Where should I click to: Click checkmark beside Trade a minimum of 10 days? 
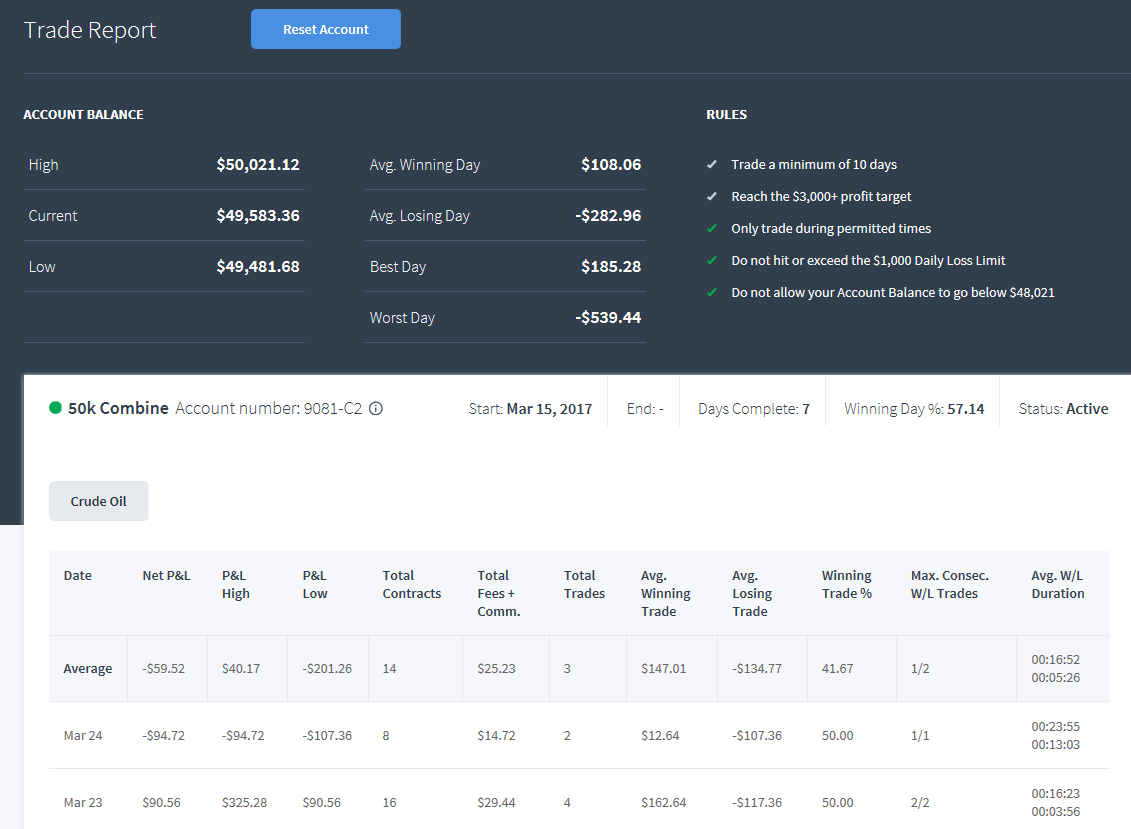tap(711, 165)
